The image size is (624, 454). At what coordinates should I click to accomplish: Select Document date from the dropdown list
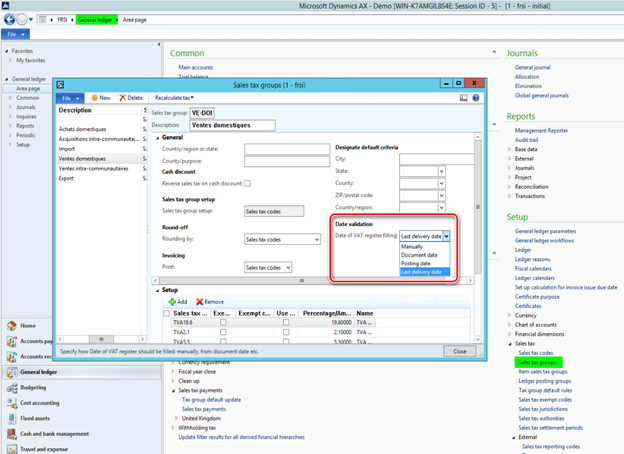[425, 255]
